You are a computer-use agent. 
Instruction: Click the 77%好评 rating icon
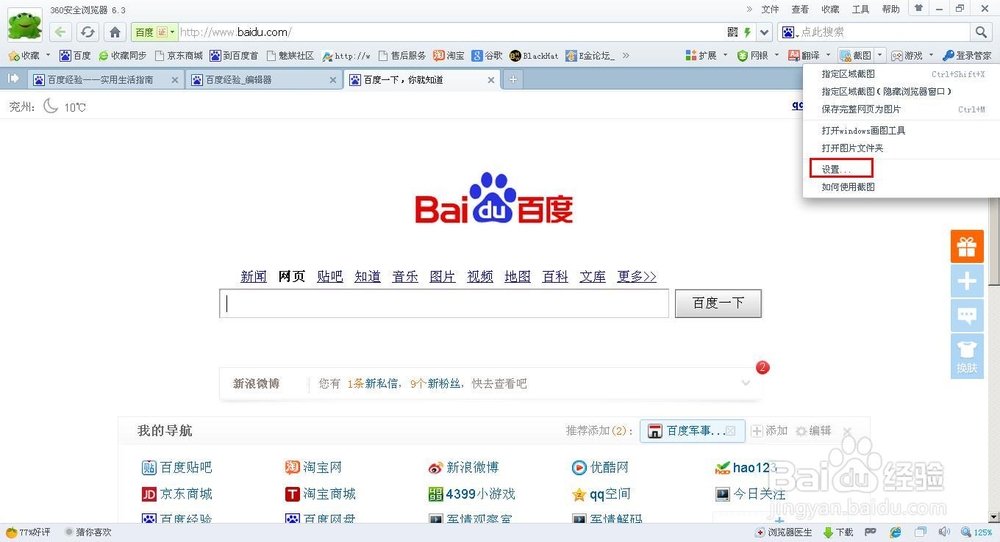click(28, 532)
